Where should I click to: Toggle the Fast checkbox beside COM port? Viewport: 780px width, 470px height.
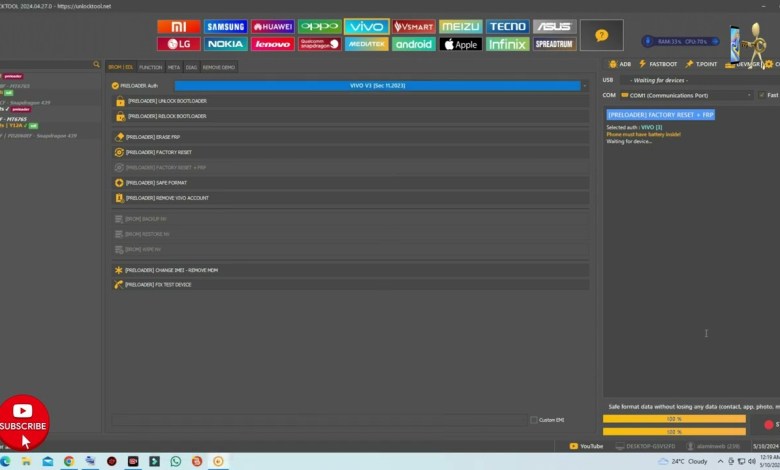click(x=762, y=95)
